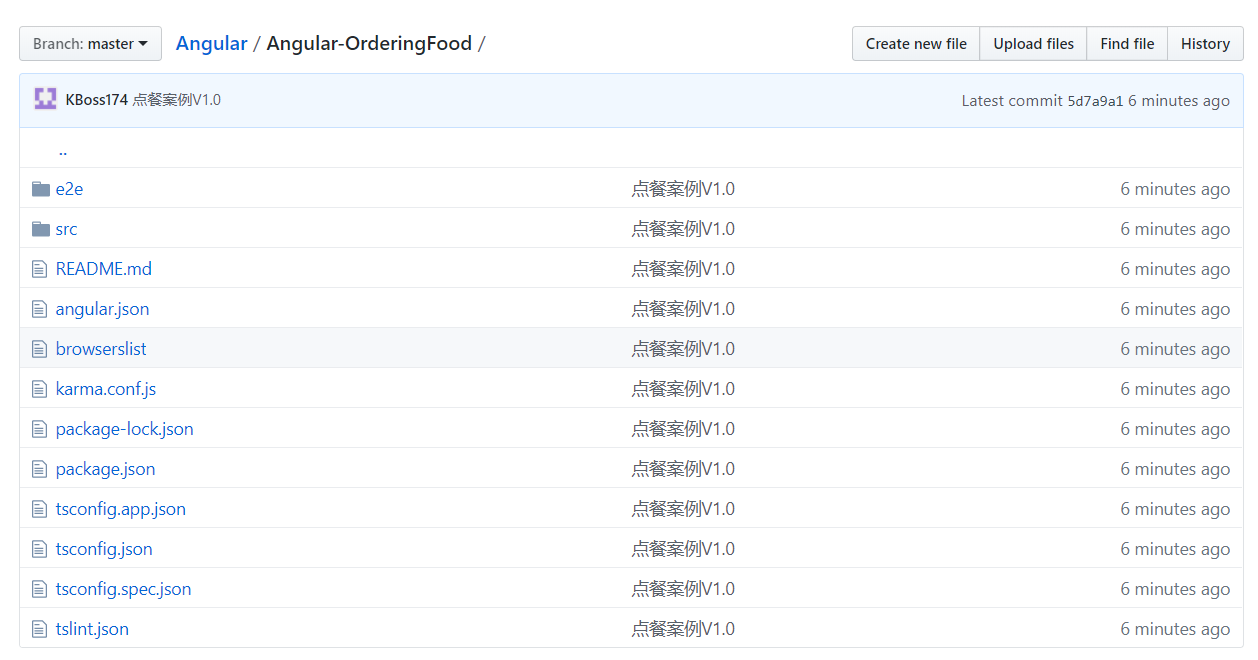Click the Angular-OrderingFood breadcrumb text
This screenshot has height=660, width=1258.
(369, 43)
